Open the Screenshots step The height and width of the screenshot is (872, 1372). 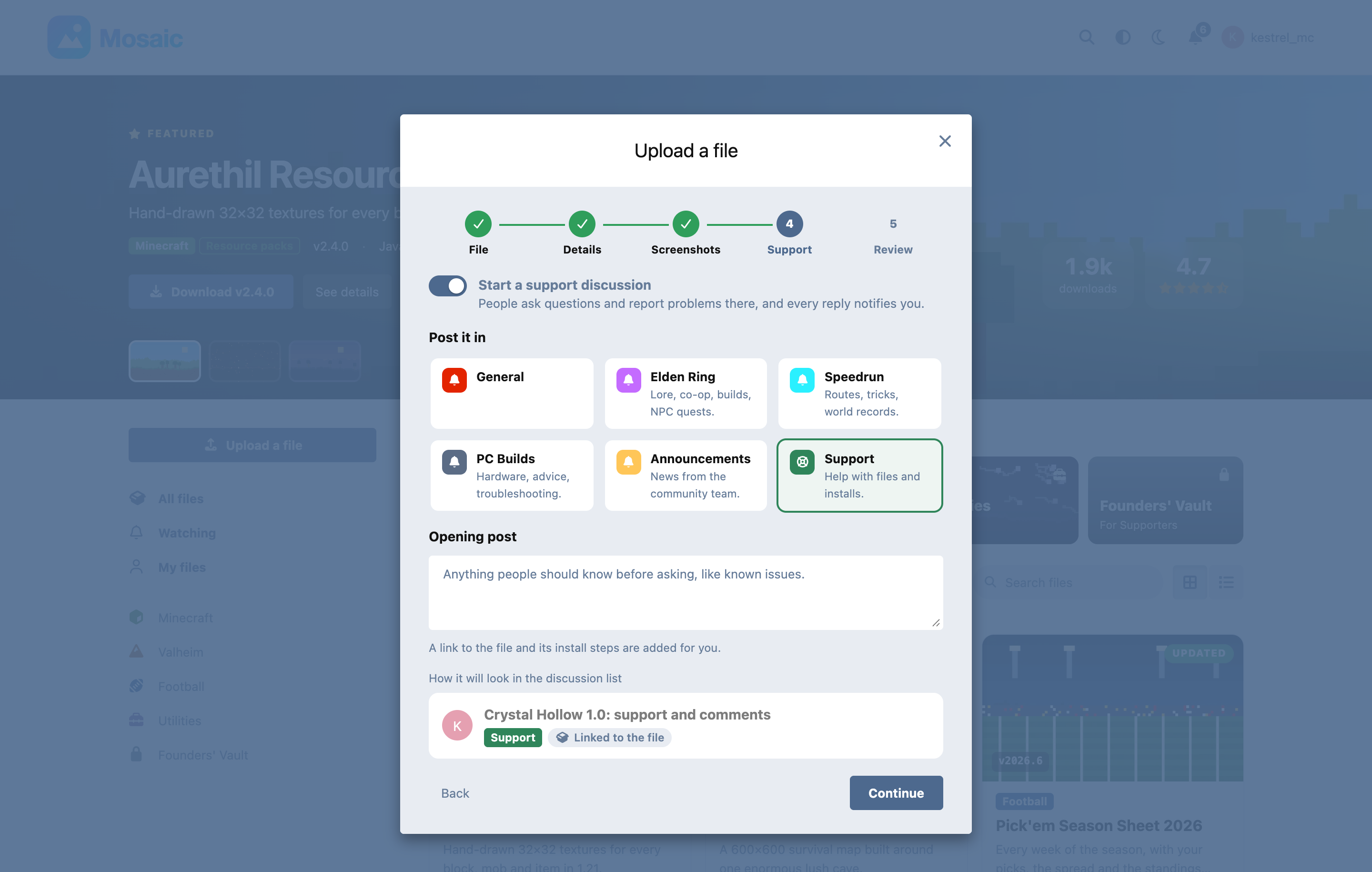(x=686, y=233)
